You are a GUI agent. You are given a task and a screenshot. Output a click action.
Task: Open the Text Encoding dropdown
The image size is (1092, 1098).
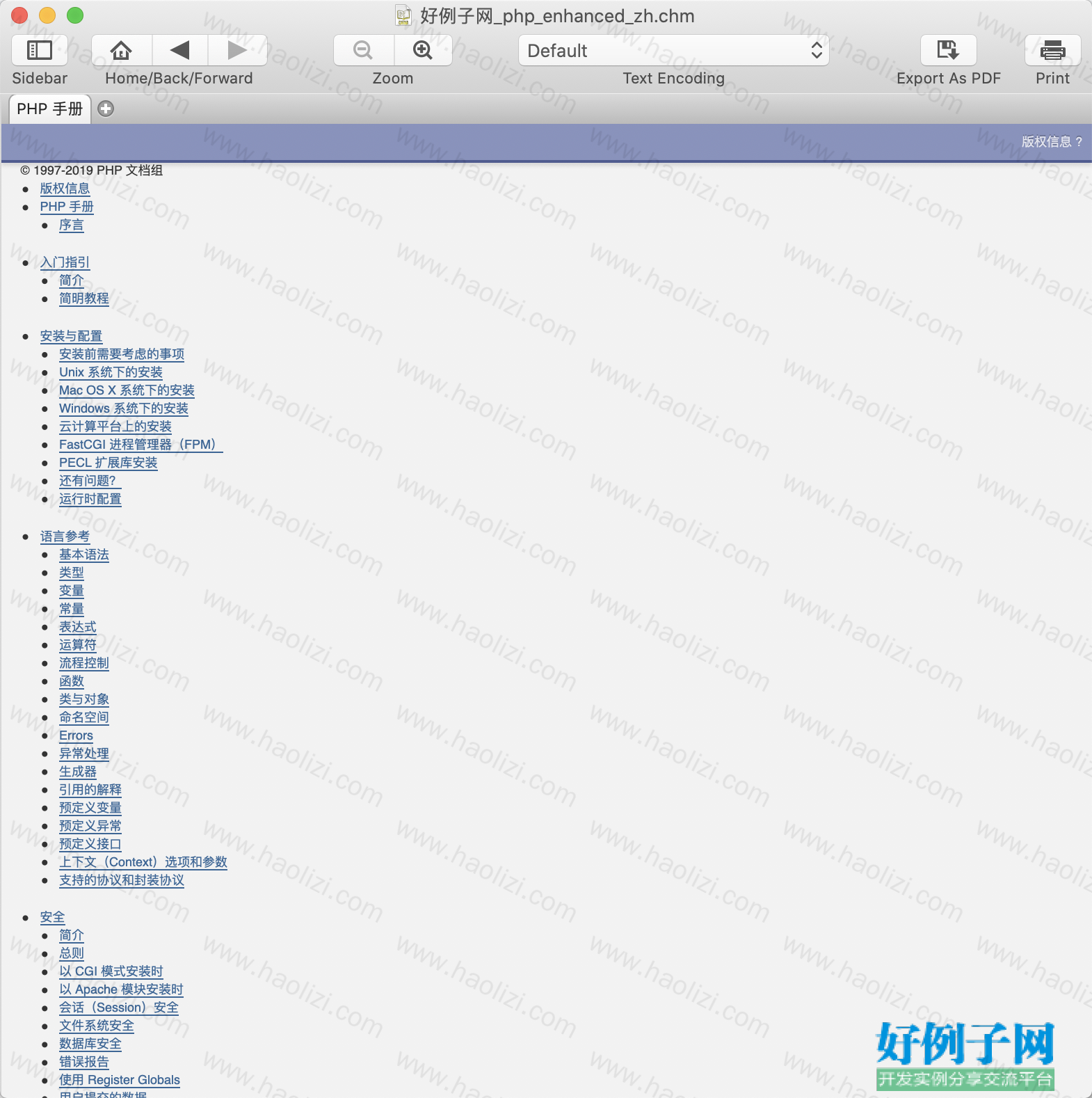coord(673,50)
